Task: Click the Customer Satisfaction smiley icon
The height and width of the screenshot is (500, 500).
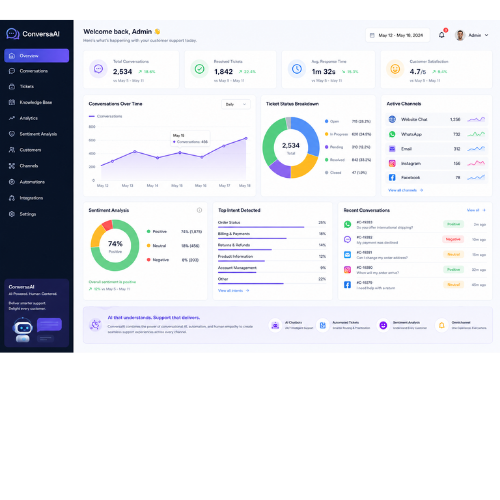Action: tap(395, 69)
